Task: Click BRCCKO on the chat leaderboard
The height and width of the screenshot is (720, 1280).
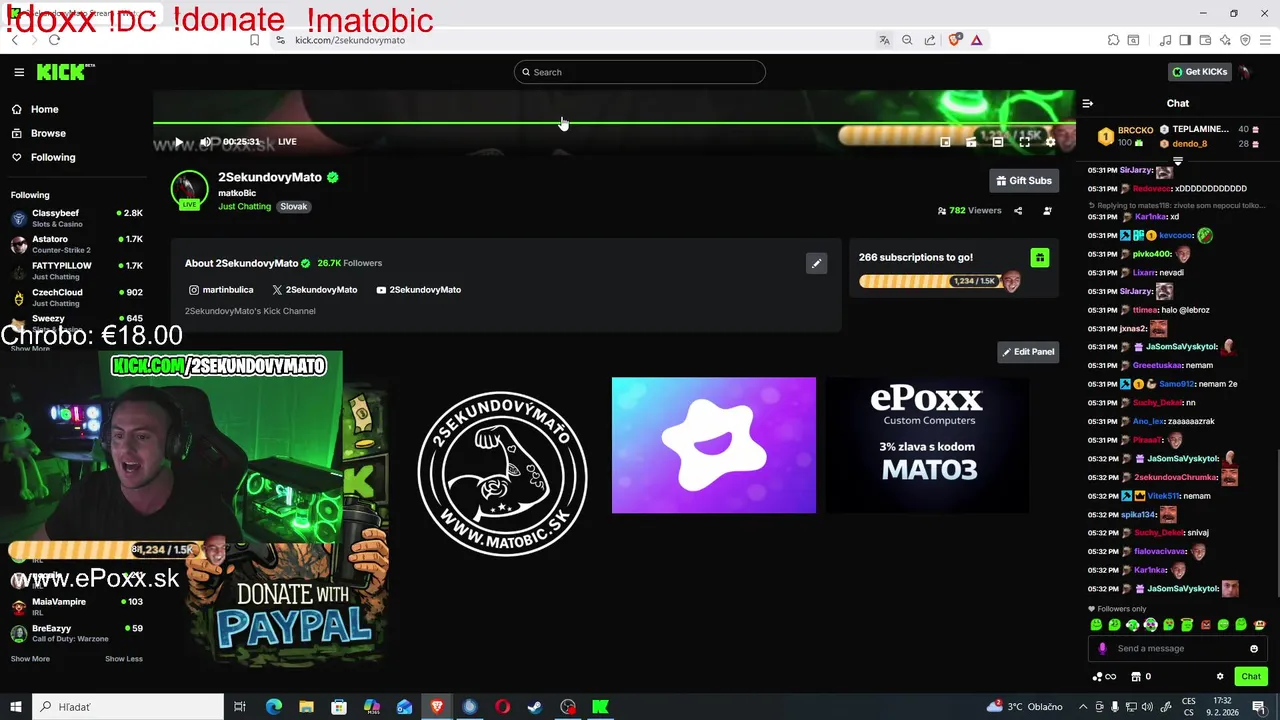Action: [x=1135, y=130]
